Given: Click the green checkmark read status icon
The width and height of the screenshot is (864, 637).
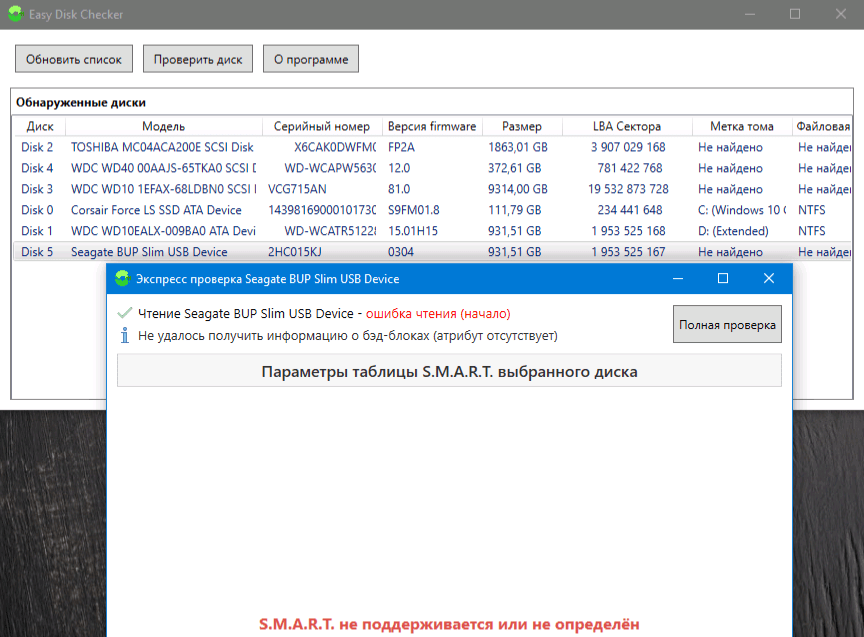Looking at the screenshot, I should [125, 313].
